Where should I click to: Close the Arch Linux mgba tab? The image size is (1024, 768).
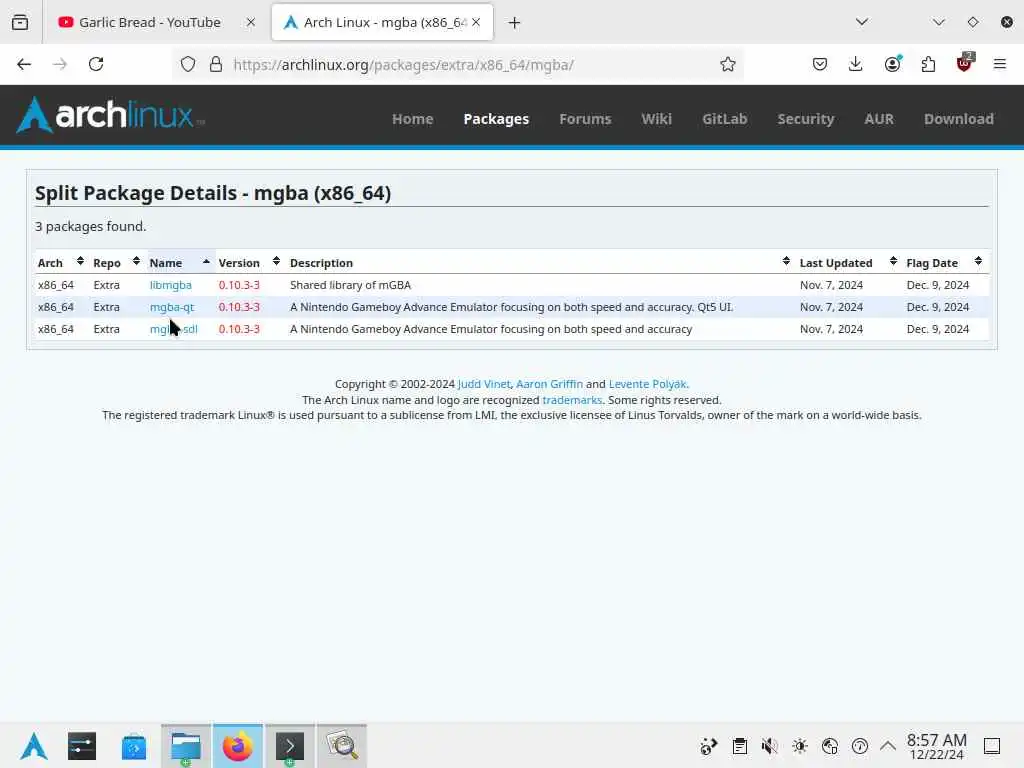click(476, 22)
